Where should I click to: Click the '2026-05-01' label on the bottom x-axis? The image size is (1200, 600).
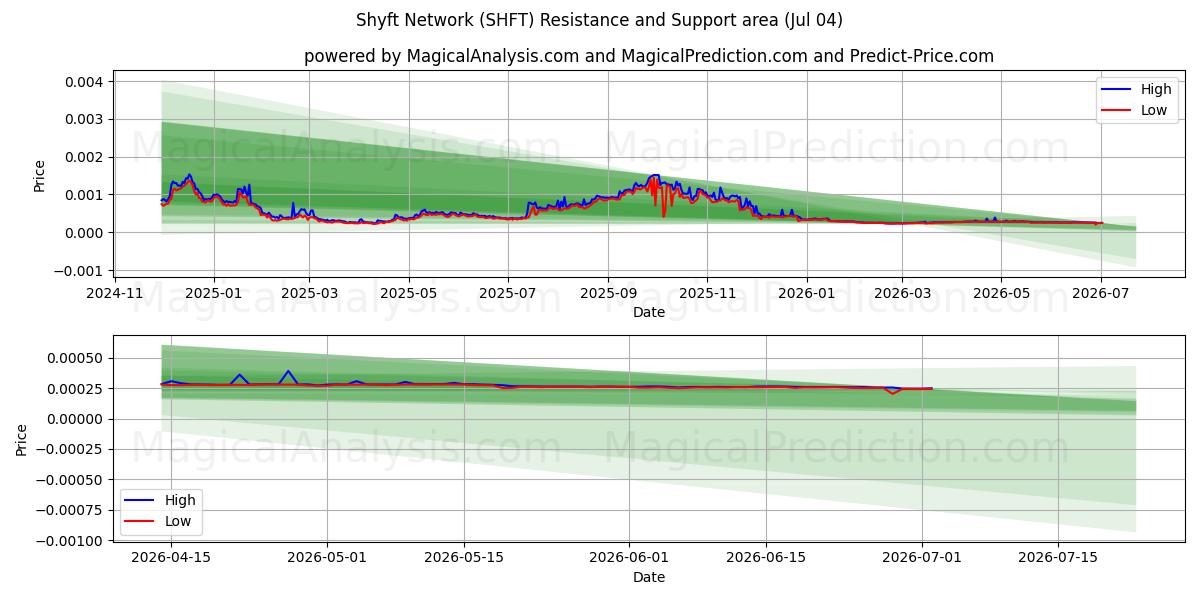(327, 557)
